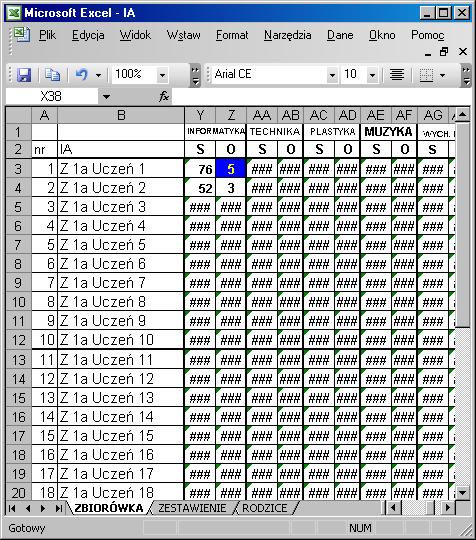The image size is (476, 540).
Task: Select column AE header
Action: point(375,115)
